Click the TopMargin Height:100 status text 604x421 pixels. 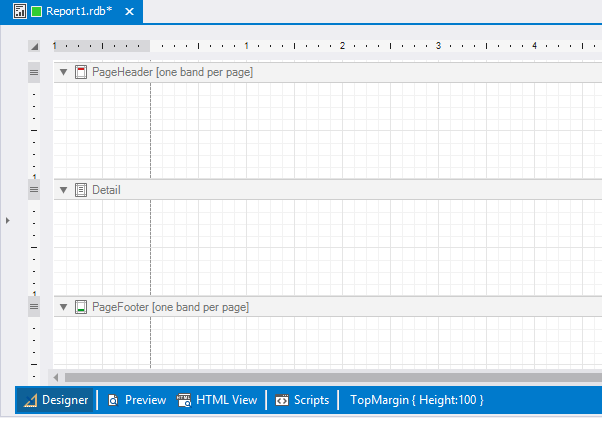click(417, 400)
